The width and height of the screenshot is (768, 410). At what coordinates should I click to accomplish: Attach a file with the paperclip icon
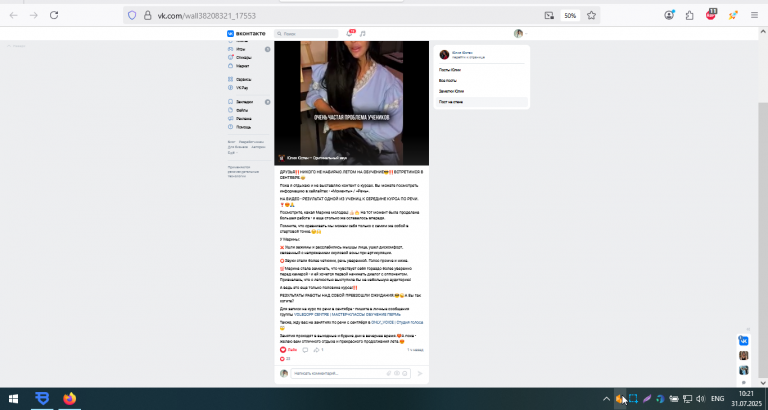pyautogui.click(x=389, y=373)
